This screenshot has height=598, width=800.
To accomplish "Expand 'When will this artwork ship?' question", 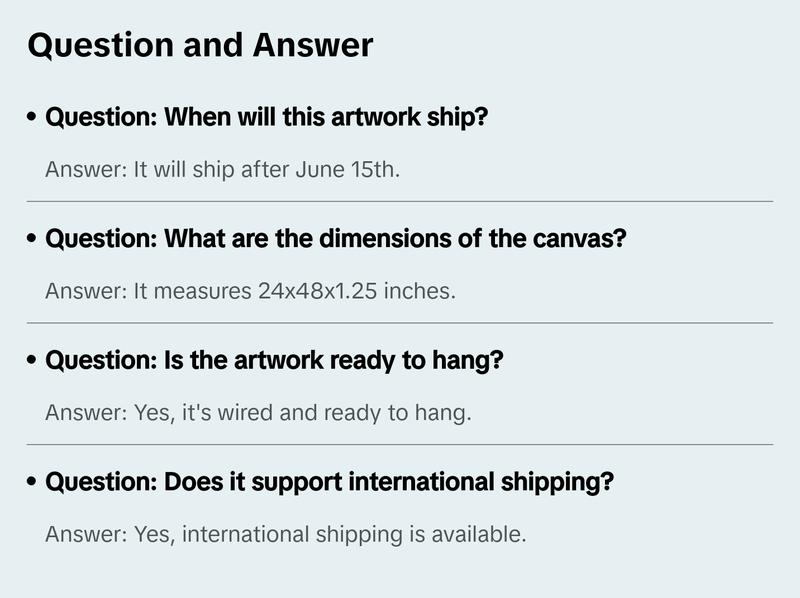I will click(x=267, y=117).
